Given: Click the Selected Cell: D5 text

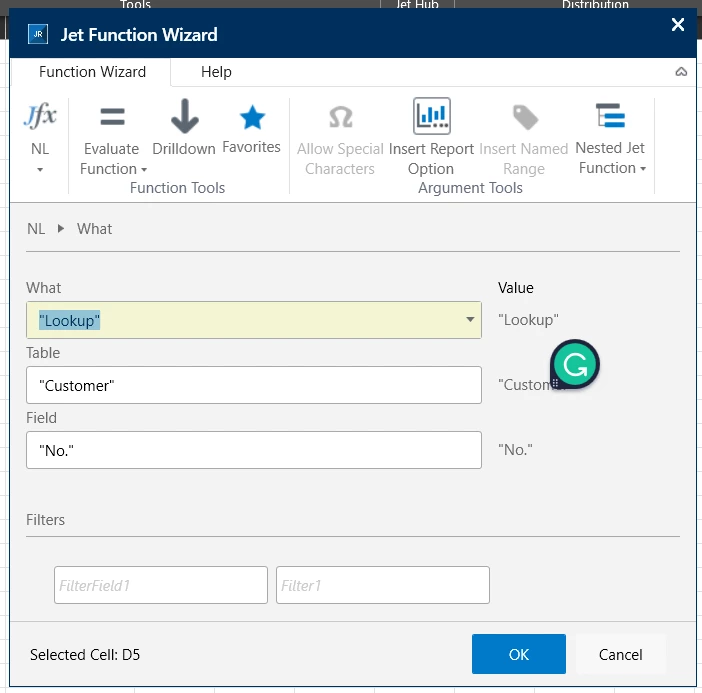Looking at the screenshot, I should [85, 655].
